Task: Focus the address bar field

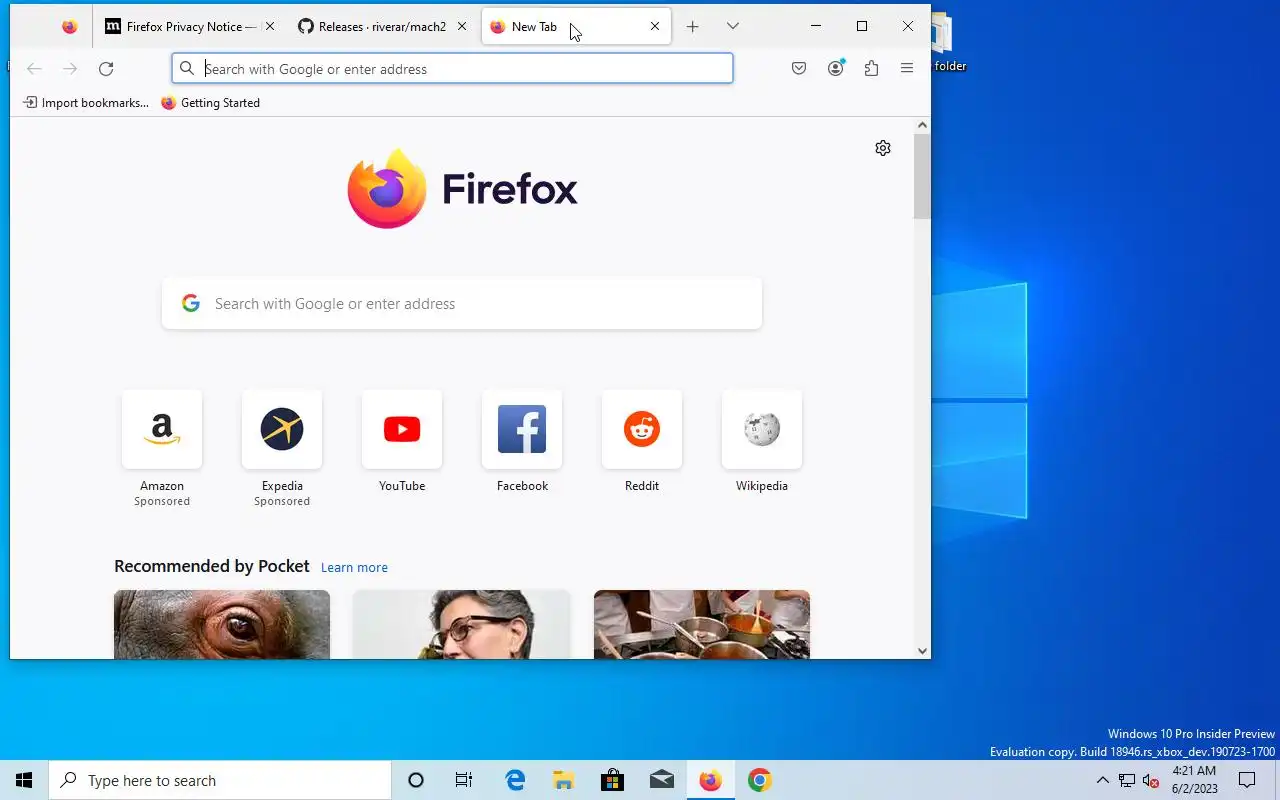Action: [x=452, y=69]
